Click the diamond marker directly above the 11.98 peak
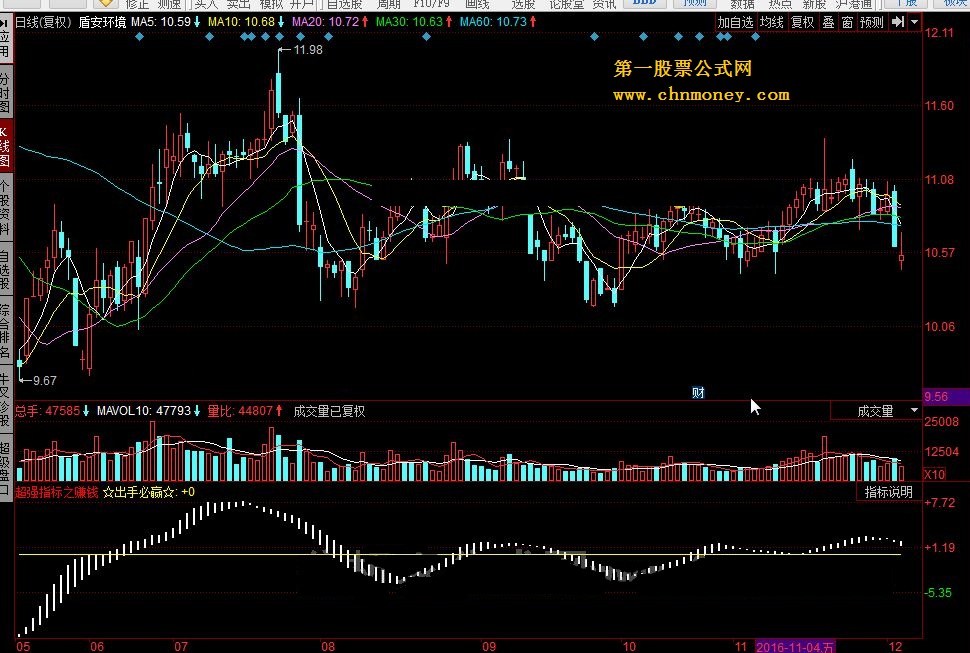Screen dimensions: 970x653 280,37
